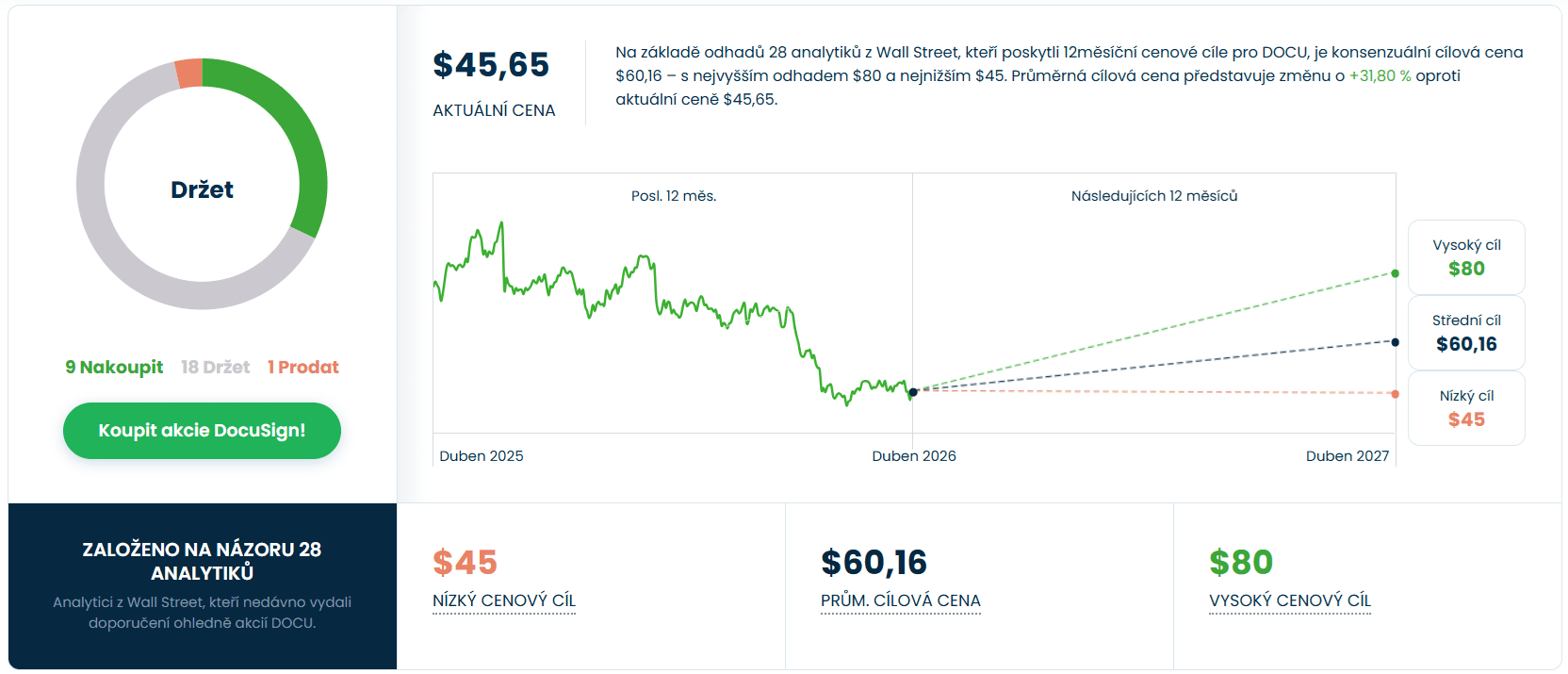Click the "Držet" consensus label inside the donut

(202, 189)
